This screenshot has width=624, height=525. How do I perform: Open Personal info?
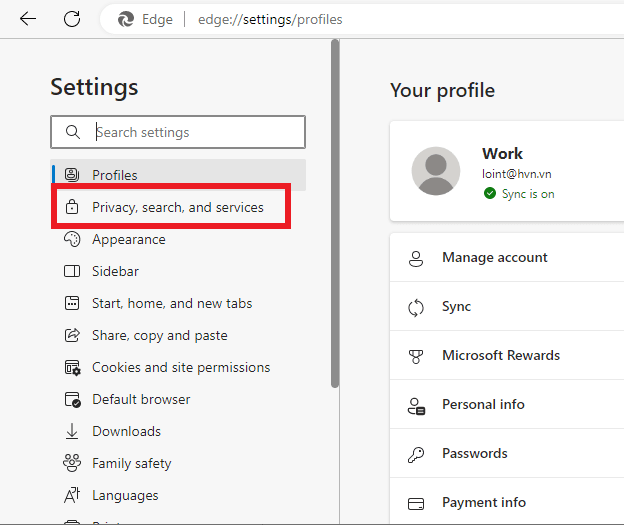pos(507,404)
